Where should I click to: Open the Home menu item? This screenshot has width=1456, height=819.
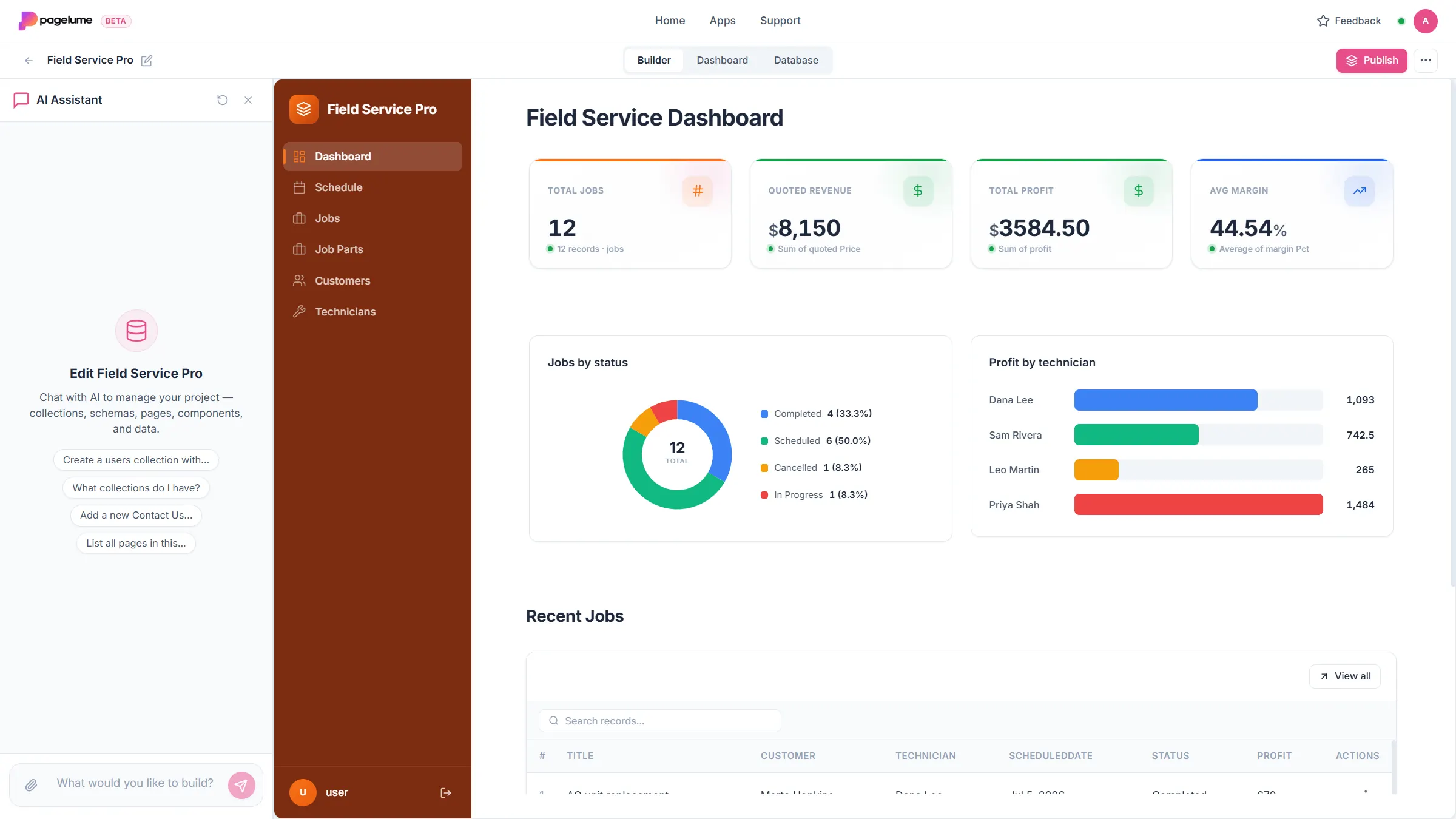click(670, 21)
